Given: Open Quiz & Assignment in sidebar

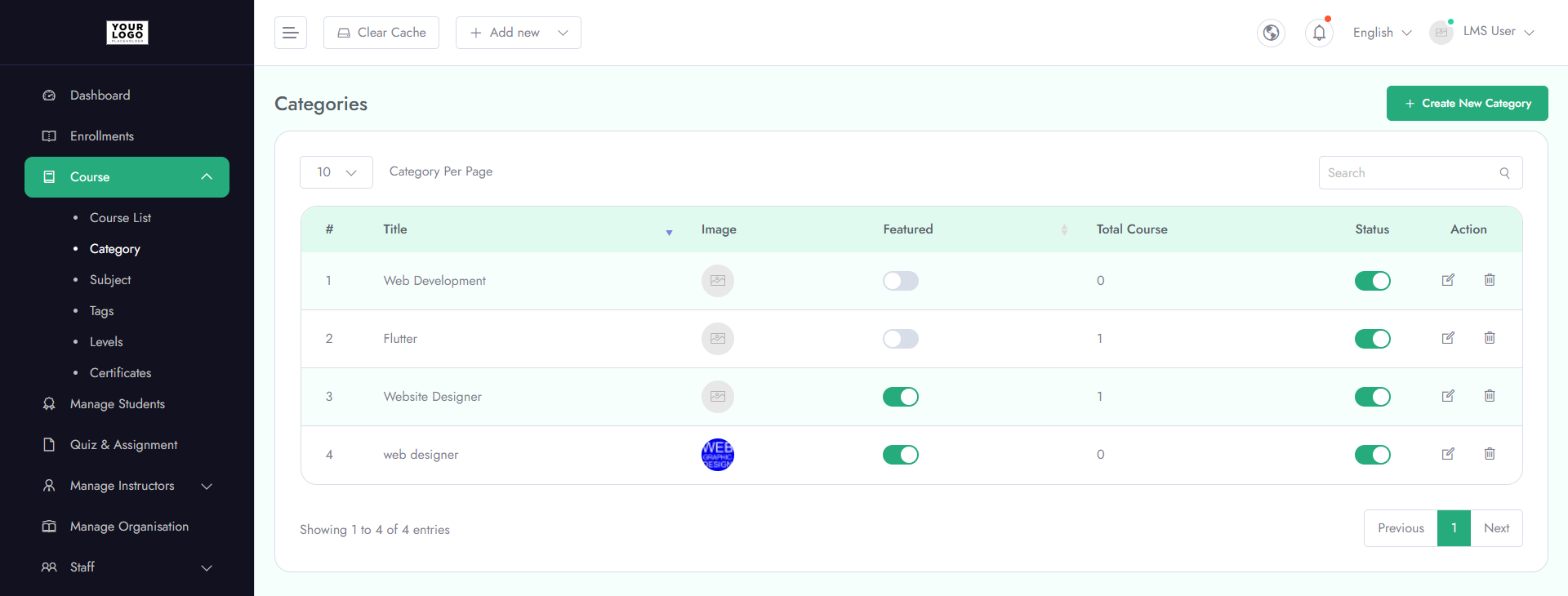Looking at the screenshot, I should pyautogui.click(x=123, y=445).
